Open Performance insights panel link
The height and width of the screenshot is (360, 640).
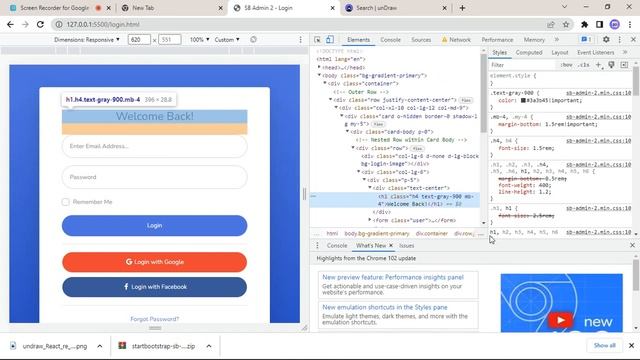393,277
